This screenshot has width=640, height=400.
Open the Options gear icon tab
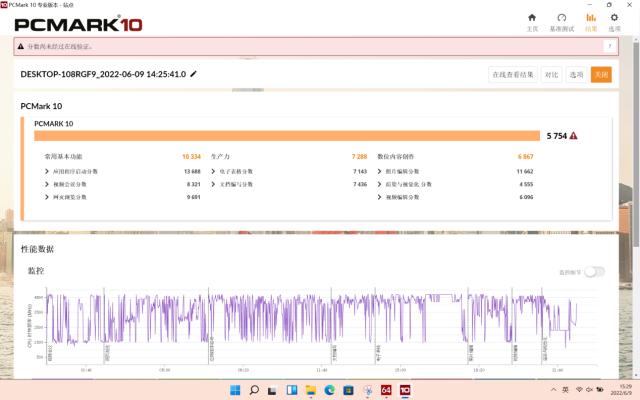tap(614, 22)
